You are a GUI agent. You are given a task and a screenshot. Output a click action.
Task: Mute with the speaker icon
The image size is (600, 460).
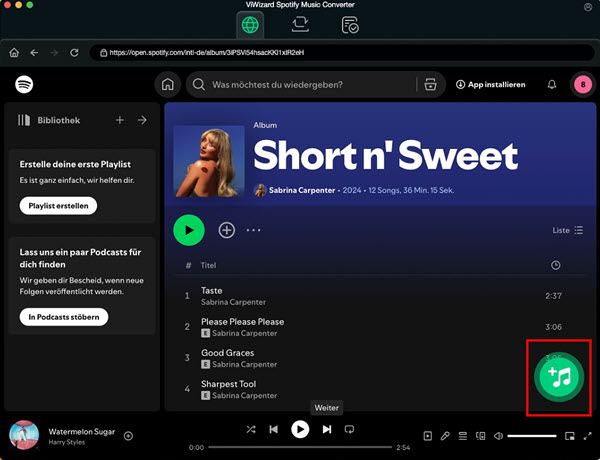coord(498,436)
